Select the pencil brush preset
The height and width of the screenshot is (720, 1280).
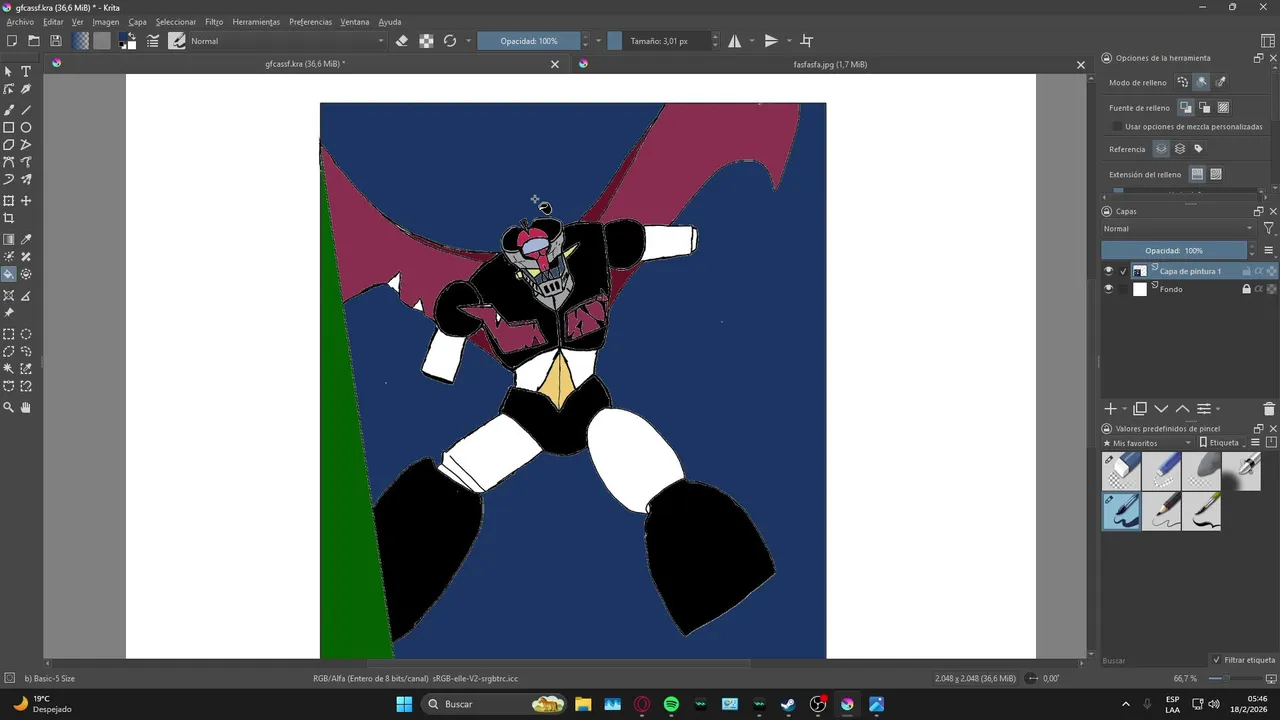[x=1161, y=511]
